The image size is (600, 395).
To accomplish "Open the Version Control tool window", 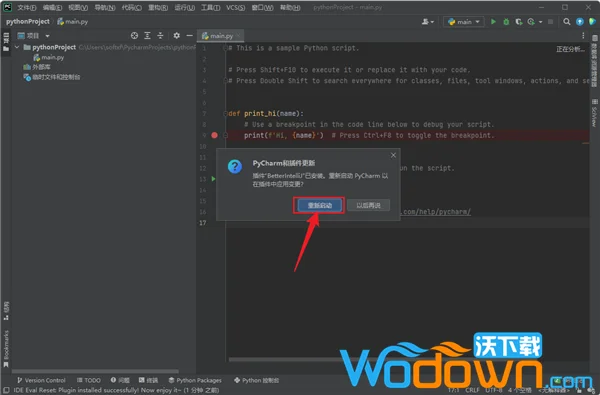I will tap(41, 380).
